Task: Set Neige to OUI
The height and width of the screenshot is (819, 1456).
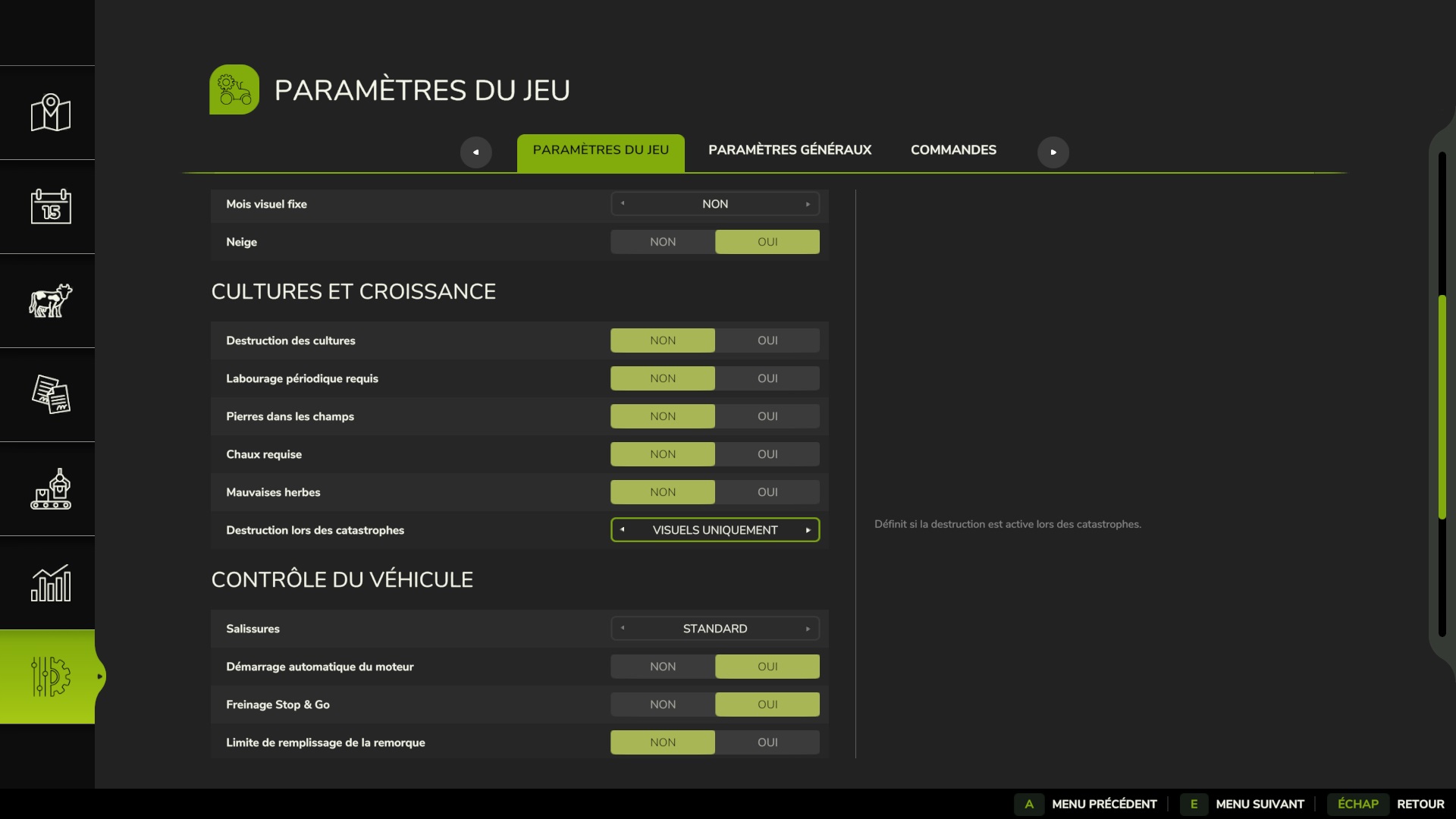Action: pos(767,242)
